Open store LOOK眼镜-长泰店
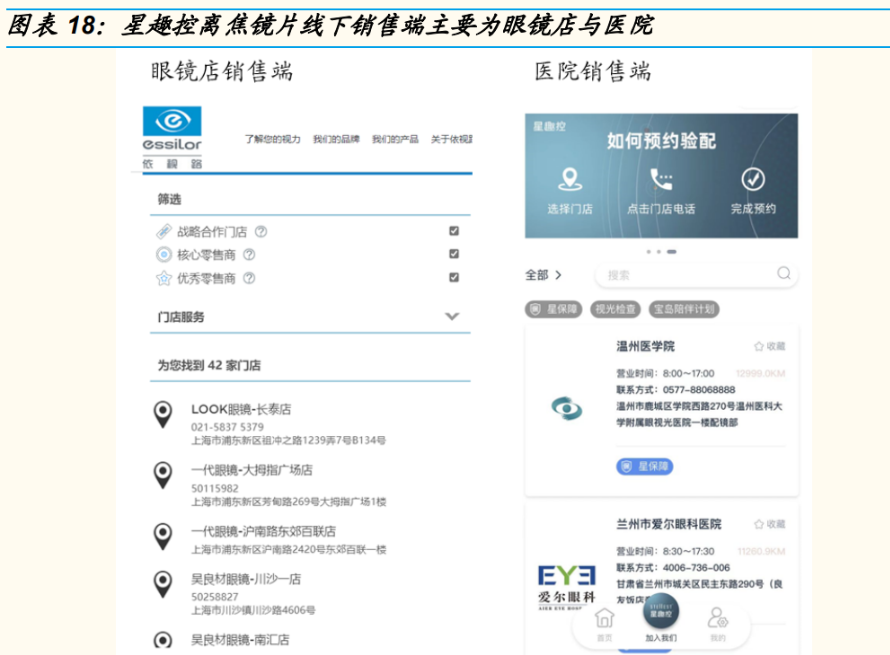 241,409
